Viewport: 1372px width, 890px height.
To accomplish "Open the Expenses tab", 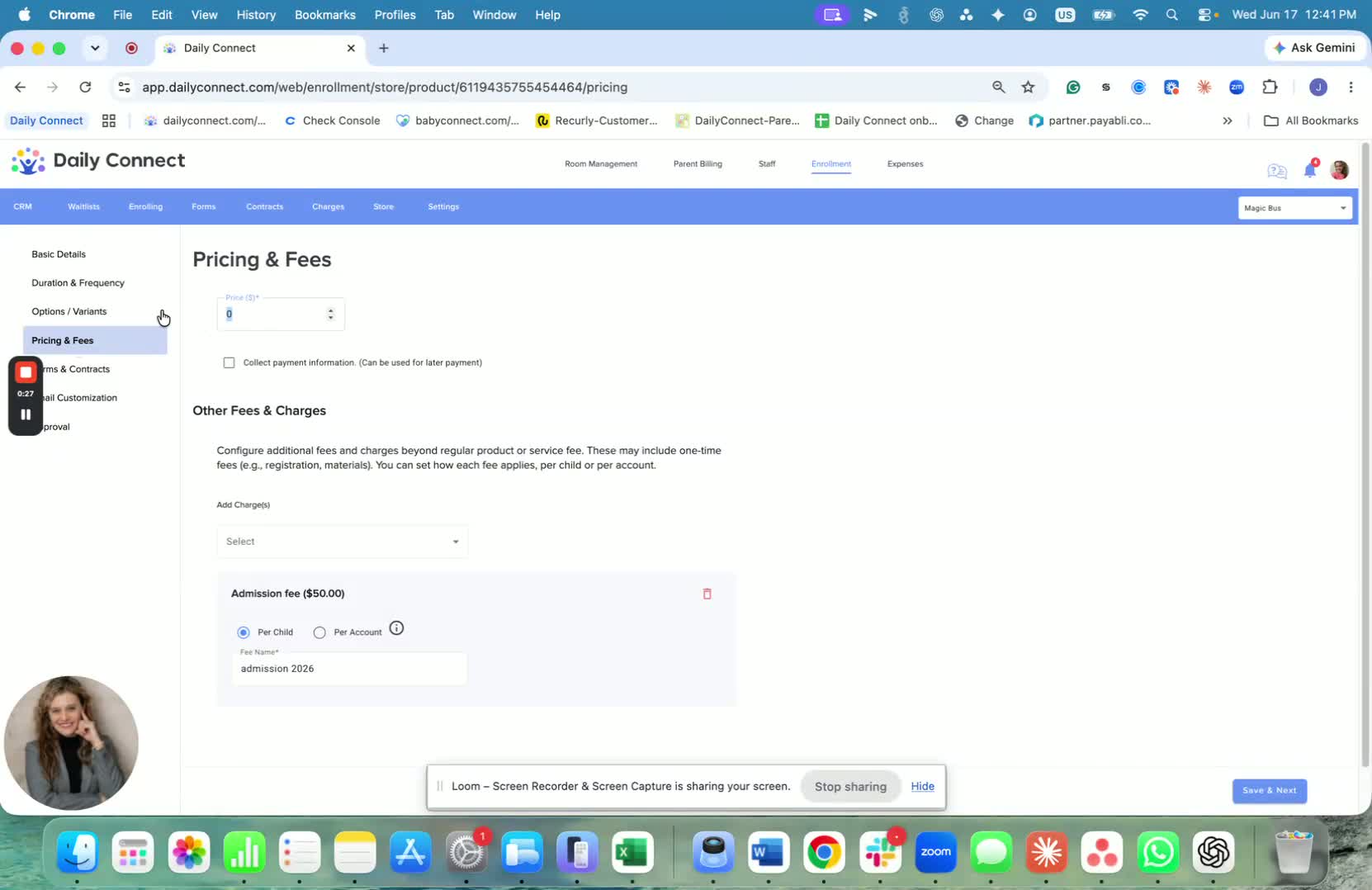I will [905, 163].
